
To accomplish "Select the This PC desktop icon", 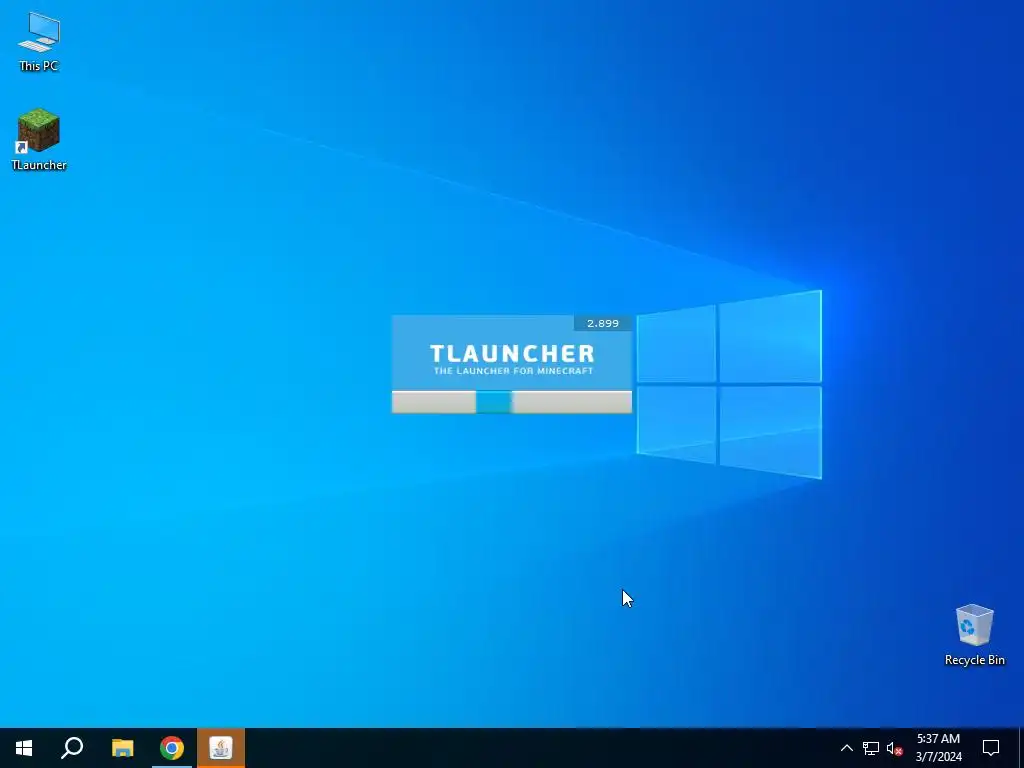I will (39, 41).
